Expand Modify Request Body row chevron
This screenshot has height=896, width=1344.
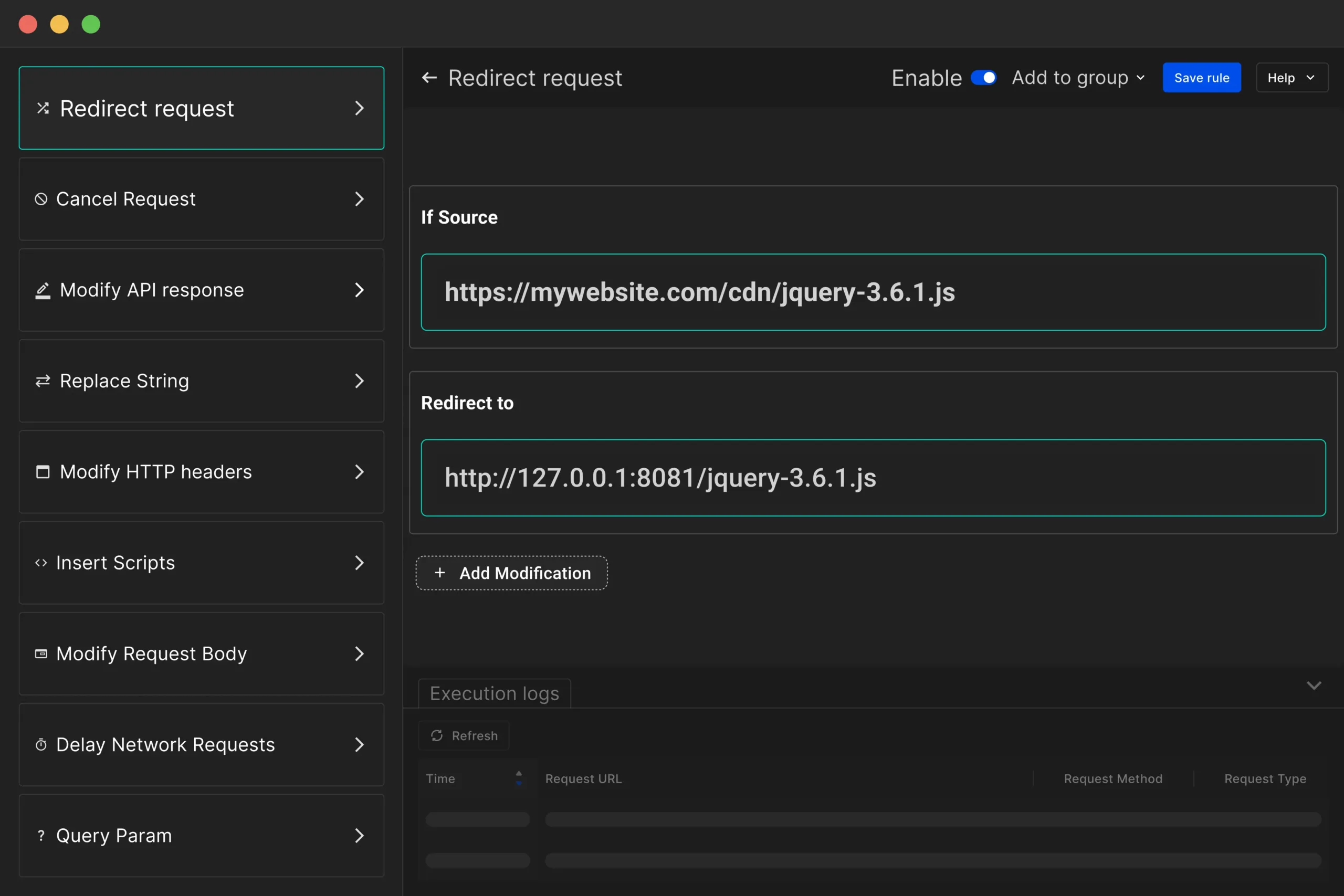click(x=360, y=653)
